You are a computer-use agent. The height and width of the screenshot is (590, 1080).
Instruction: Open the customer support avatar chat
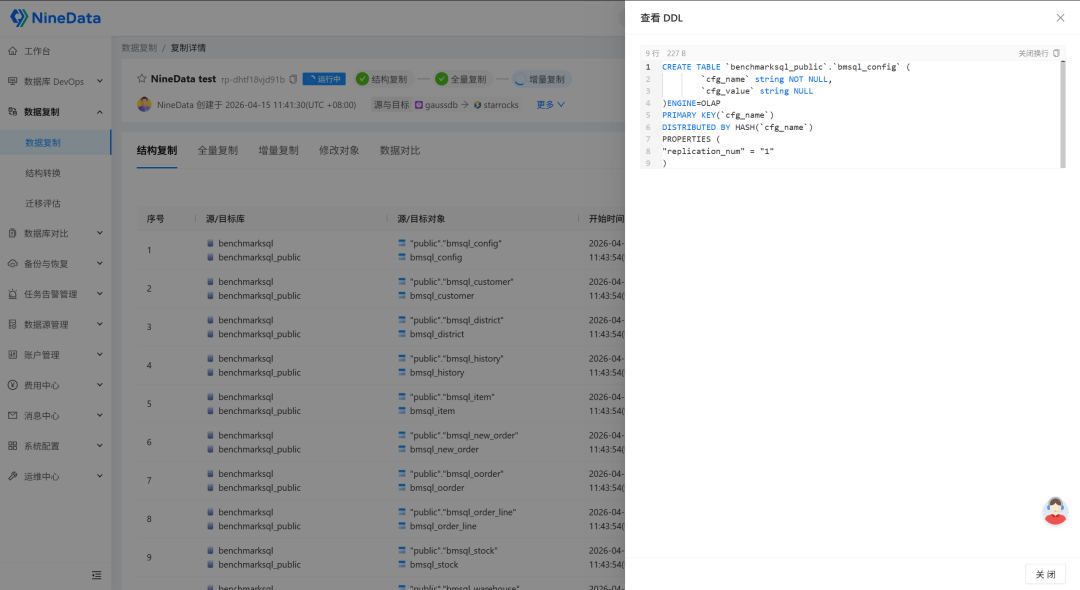click(1055, 511)
